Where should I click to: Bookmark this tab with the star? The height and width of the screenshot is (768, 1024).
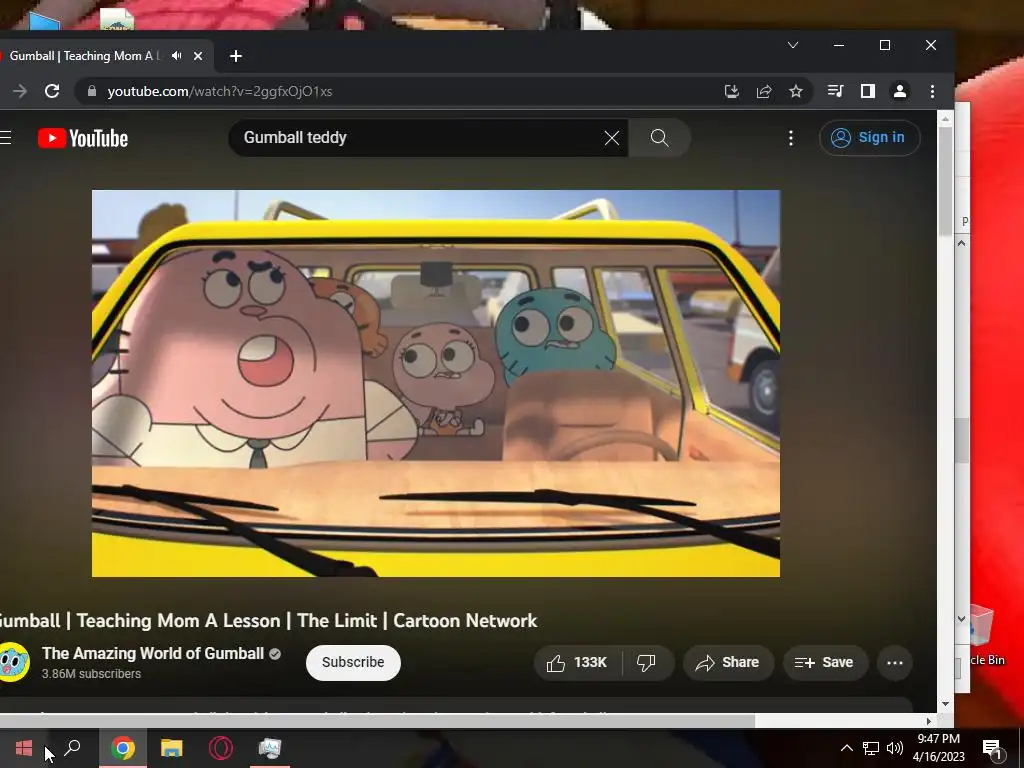(795, 91)
